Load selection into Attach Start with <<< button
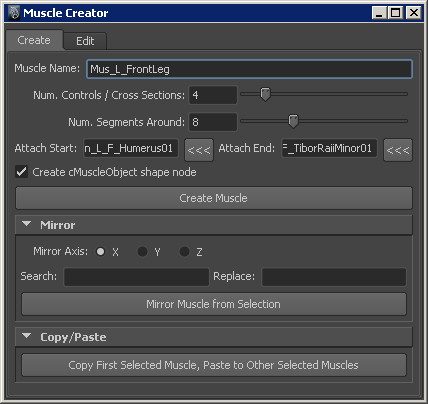 [x=199, y=150]
